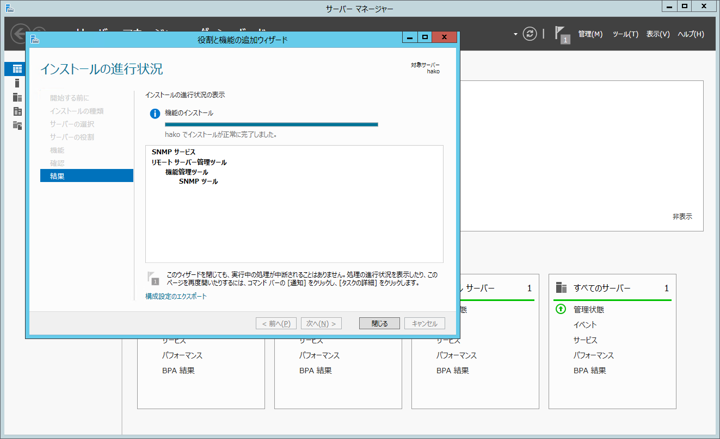Open the ツール(T) menu
Image resolution: width=720 pixels, height=439 pixels.
click(x=625, y=34)
